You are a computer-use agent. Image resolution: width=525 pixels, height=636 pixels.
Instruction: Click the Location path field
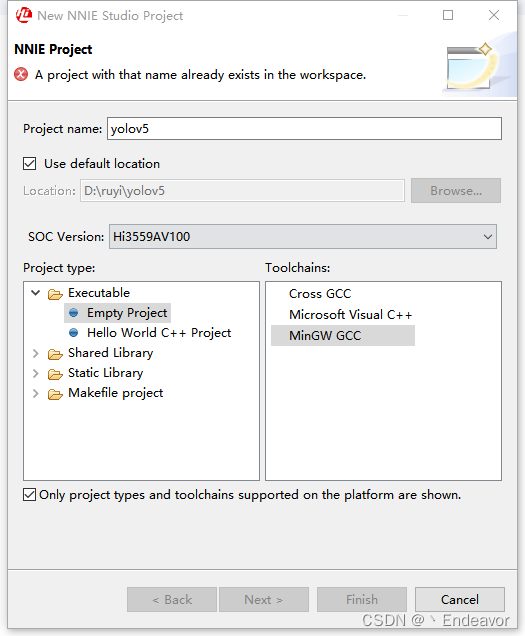click(242, 191)
